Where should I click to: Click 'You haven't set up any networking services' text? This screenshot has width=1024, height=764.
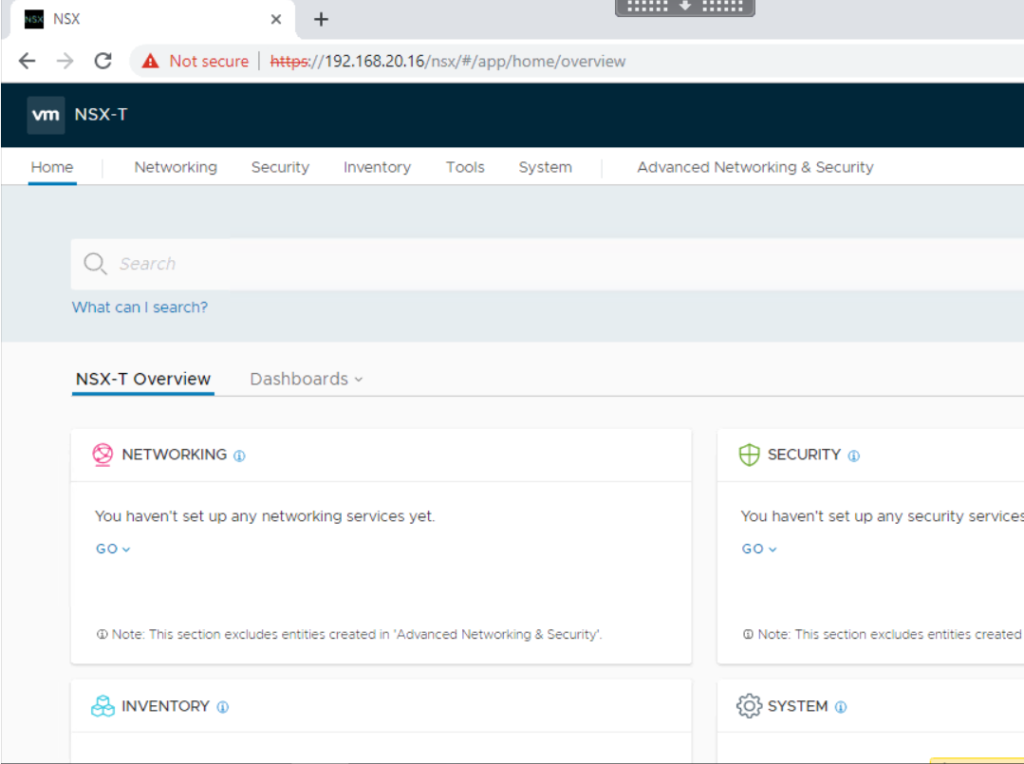pos(264,517)
